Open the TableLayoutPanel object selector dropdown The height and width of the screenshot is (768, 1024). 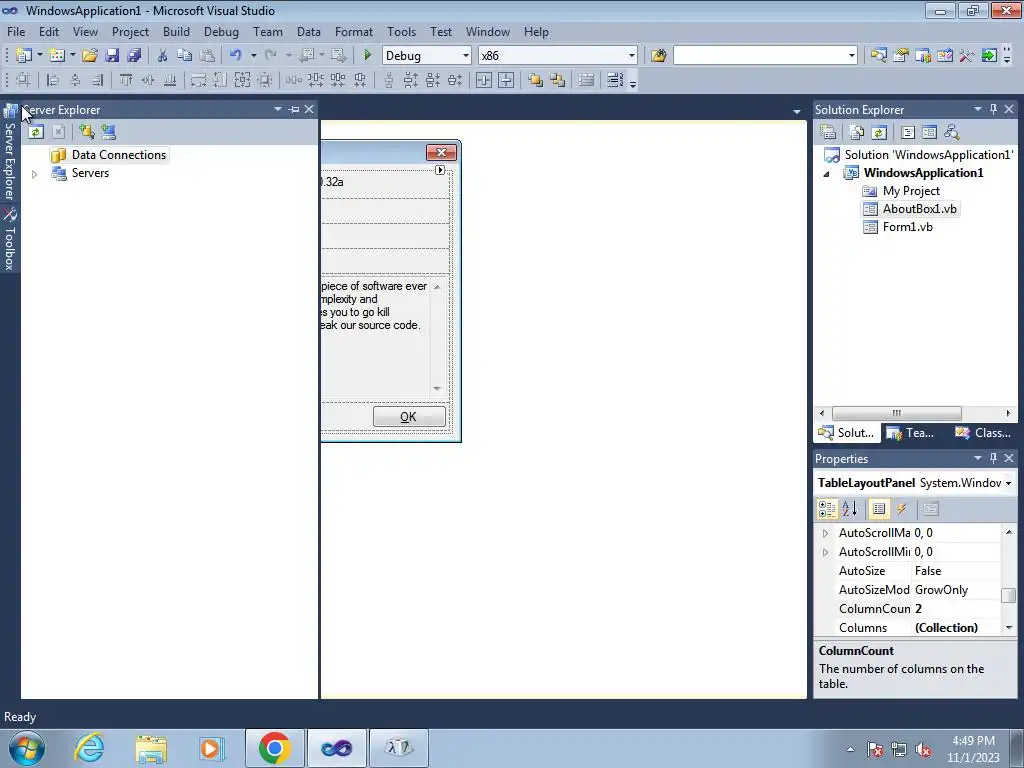(x=1008, y=483)
